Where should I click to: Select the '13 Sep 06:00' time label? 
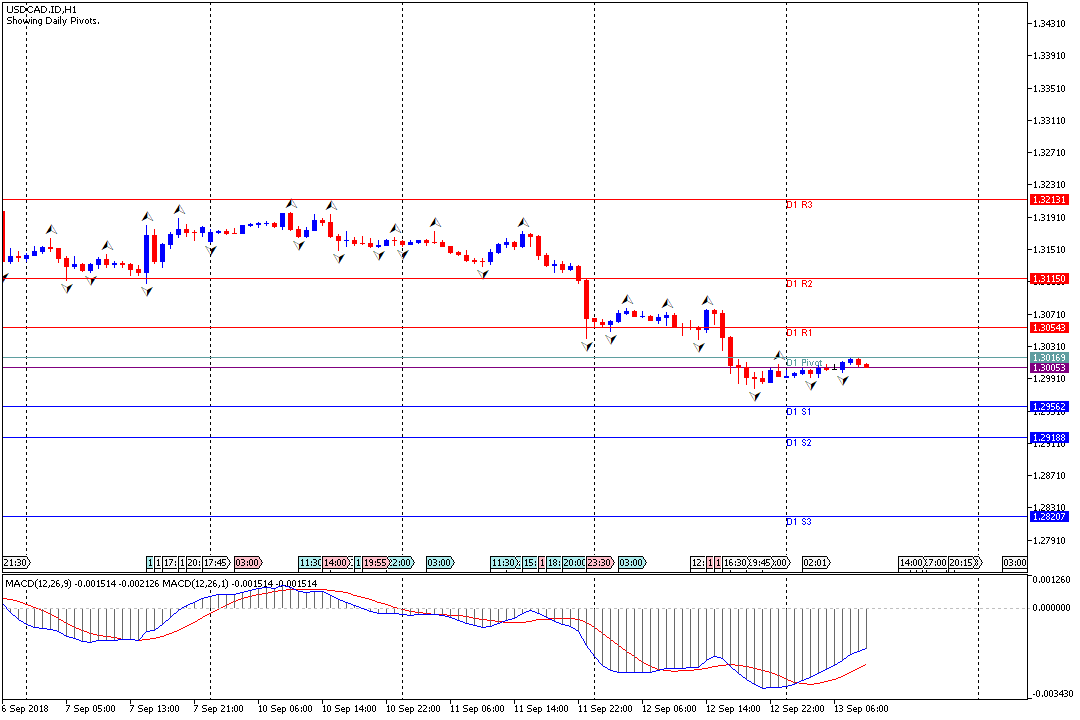861,709
